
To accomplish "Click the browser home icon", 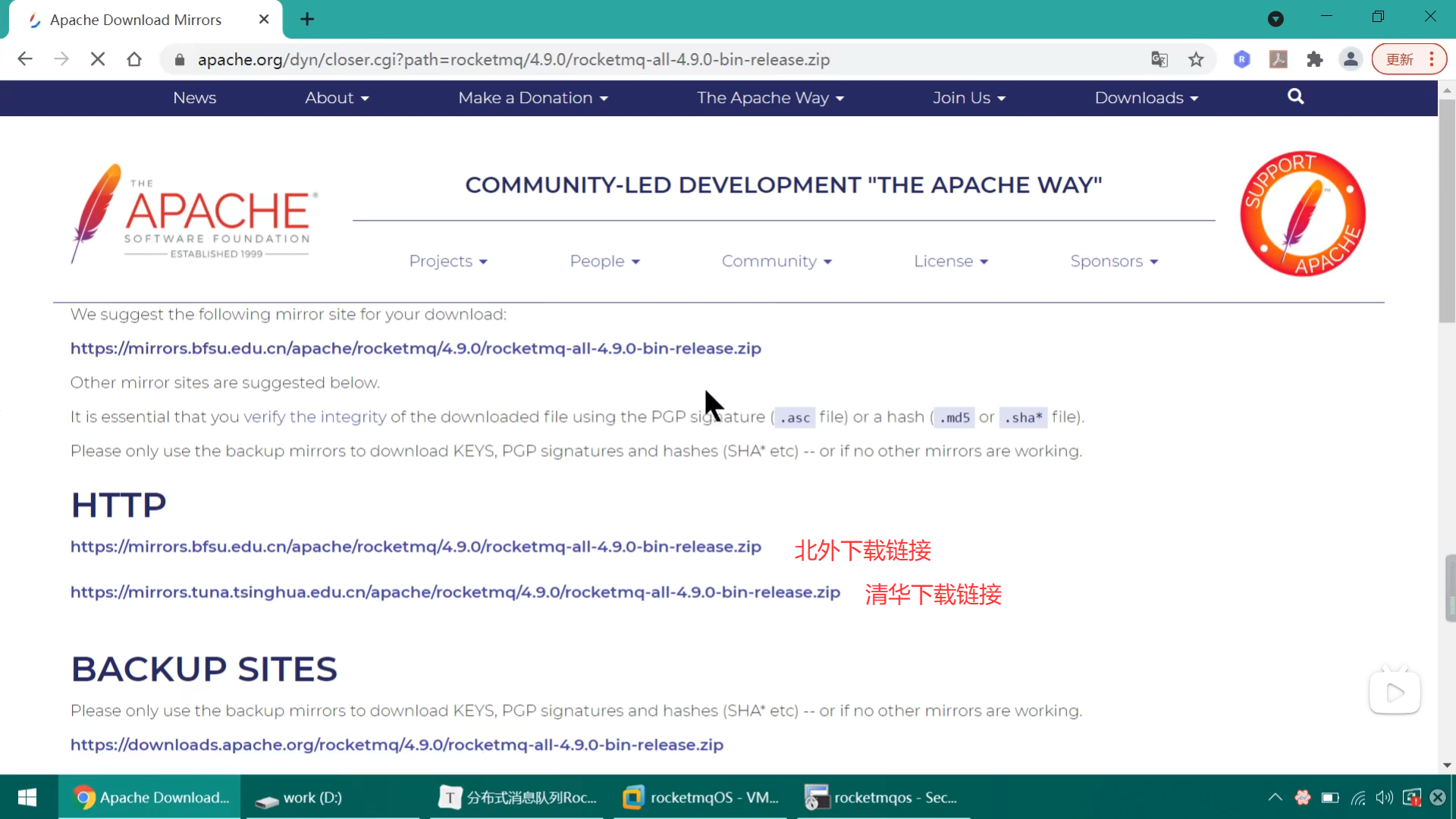I will coord(134,59).
